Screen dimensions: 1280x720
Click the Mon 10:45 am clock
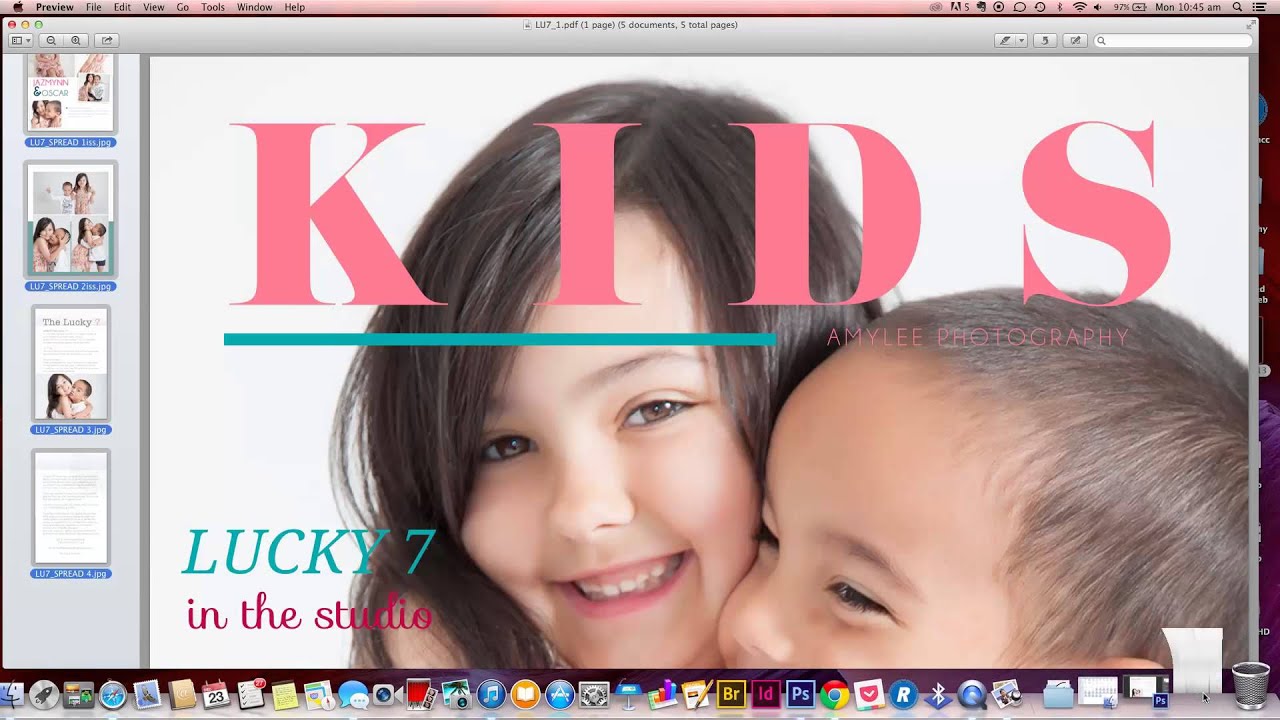click(x=1188, y=7)
